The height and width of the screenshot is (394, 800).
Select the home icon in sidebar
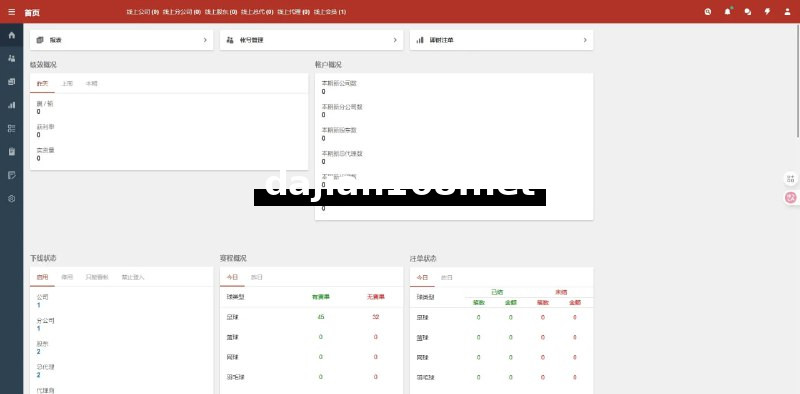click(12, 35)
